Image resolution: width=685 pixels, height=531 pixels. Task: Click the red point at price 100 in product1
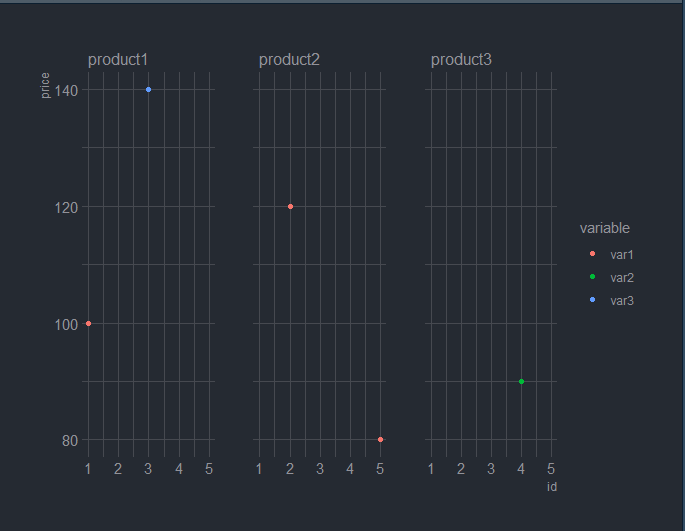click(x=88, y=323)
